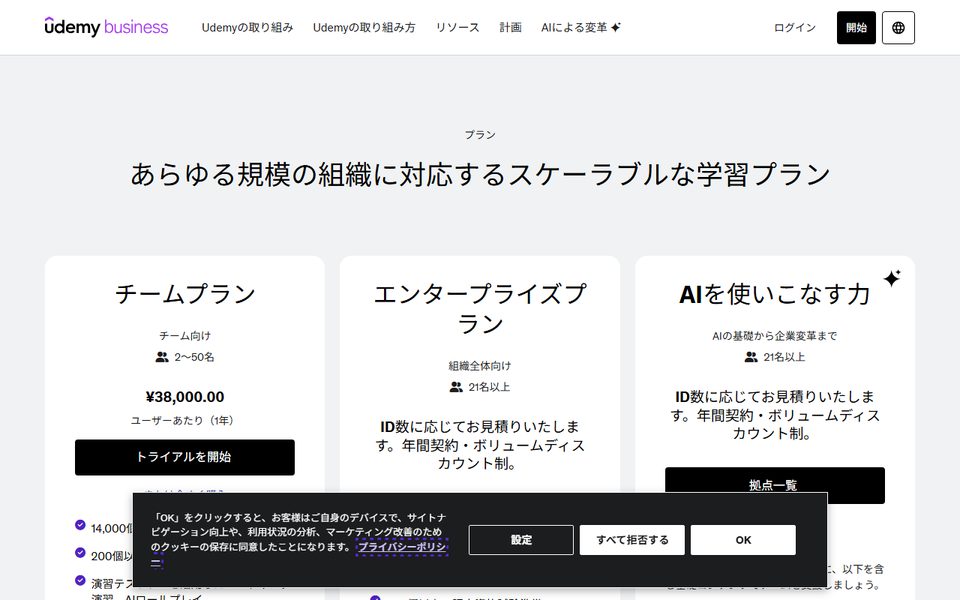The image size is (960, 600).
Task: Click the チームプラン heading
Action: 185,294
